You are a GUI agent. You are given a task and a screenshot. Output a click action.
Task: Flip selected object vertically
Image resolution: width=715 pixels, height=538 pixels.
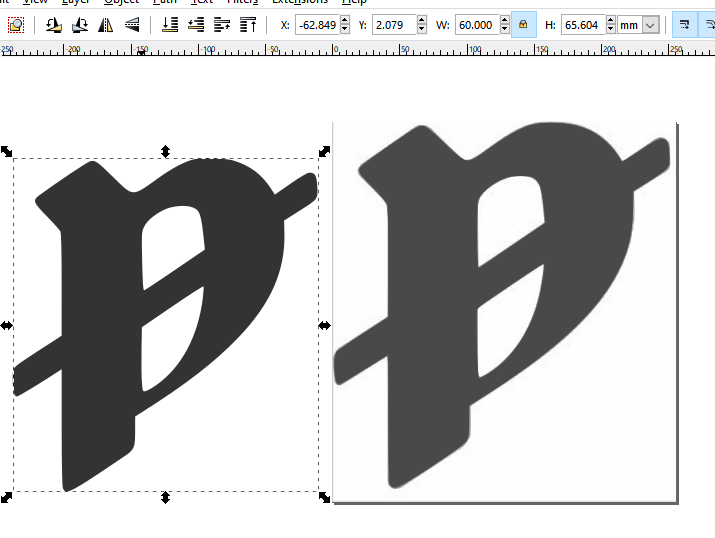point(130,25)
